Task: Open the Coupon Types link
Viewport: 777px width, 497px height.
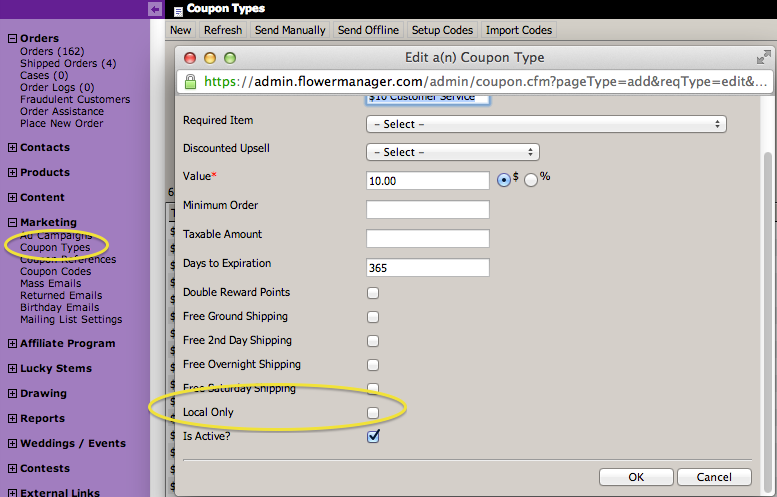Action: click(55, 247)
